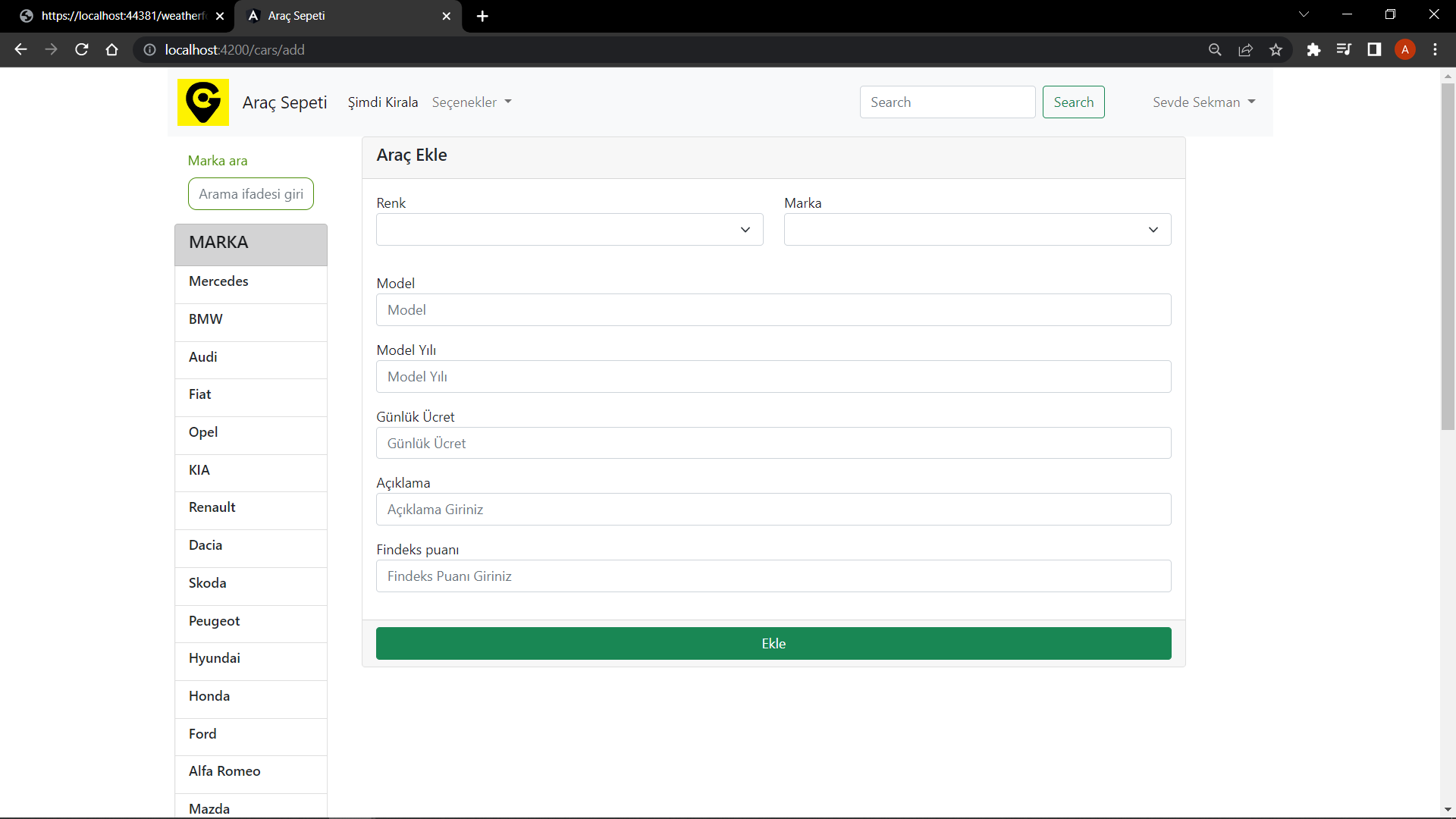1456x819 pixels.
Task: Click the zoom magnifier icon in the address bar
Action: tap(1215, 50)
